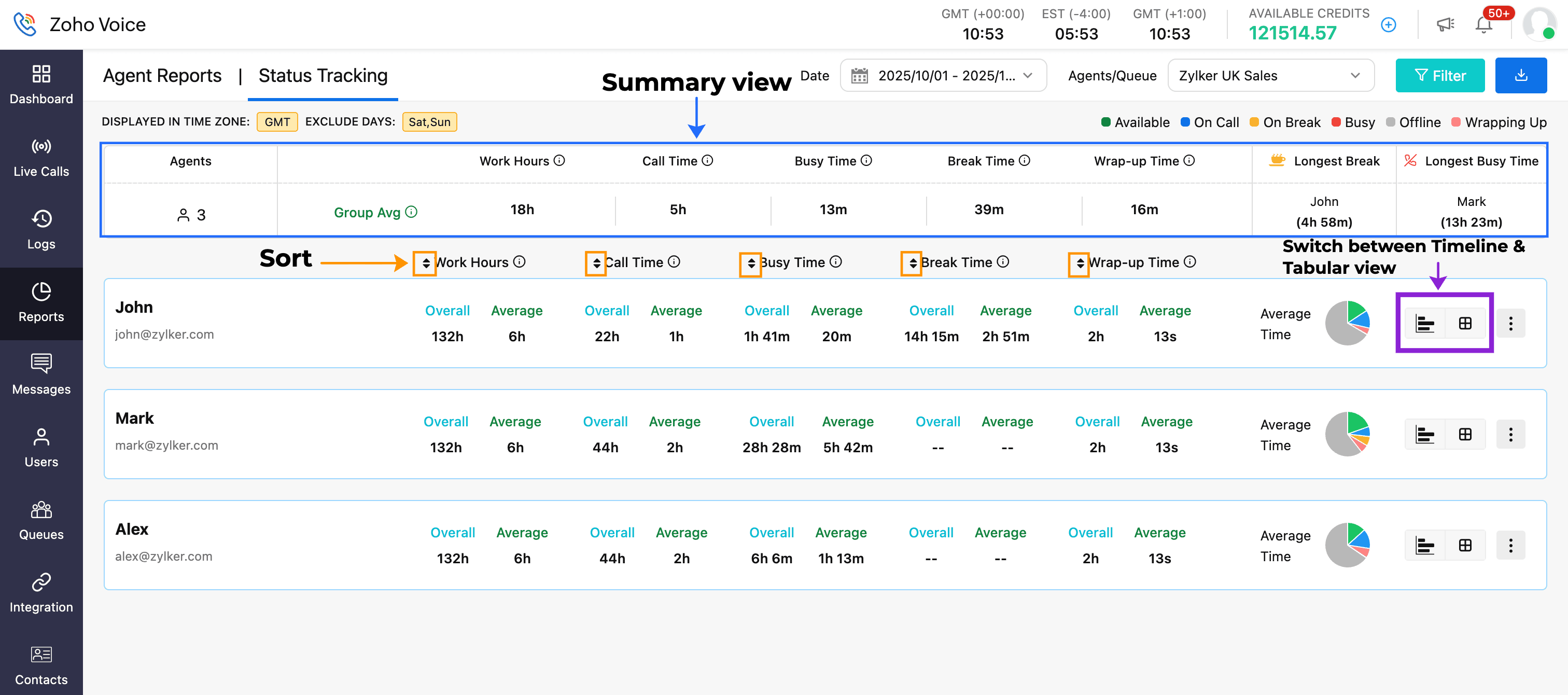Click the Filter button

point(1439,76)
